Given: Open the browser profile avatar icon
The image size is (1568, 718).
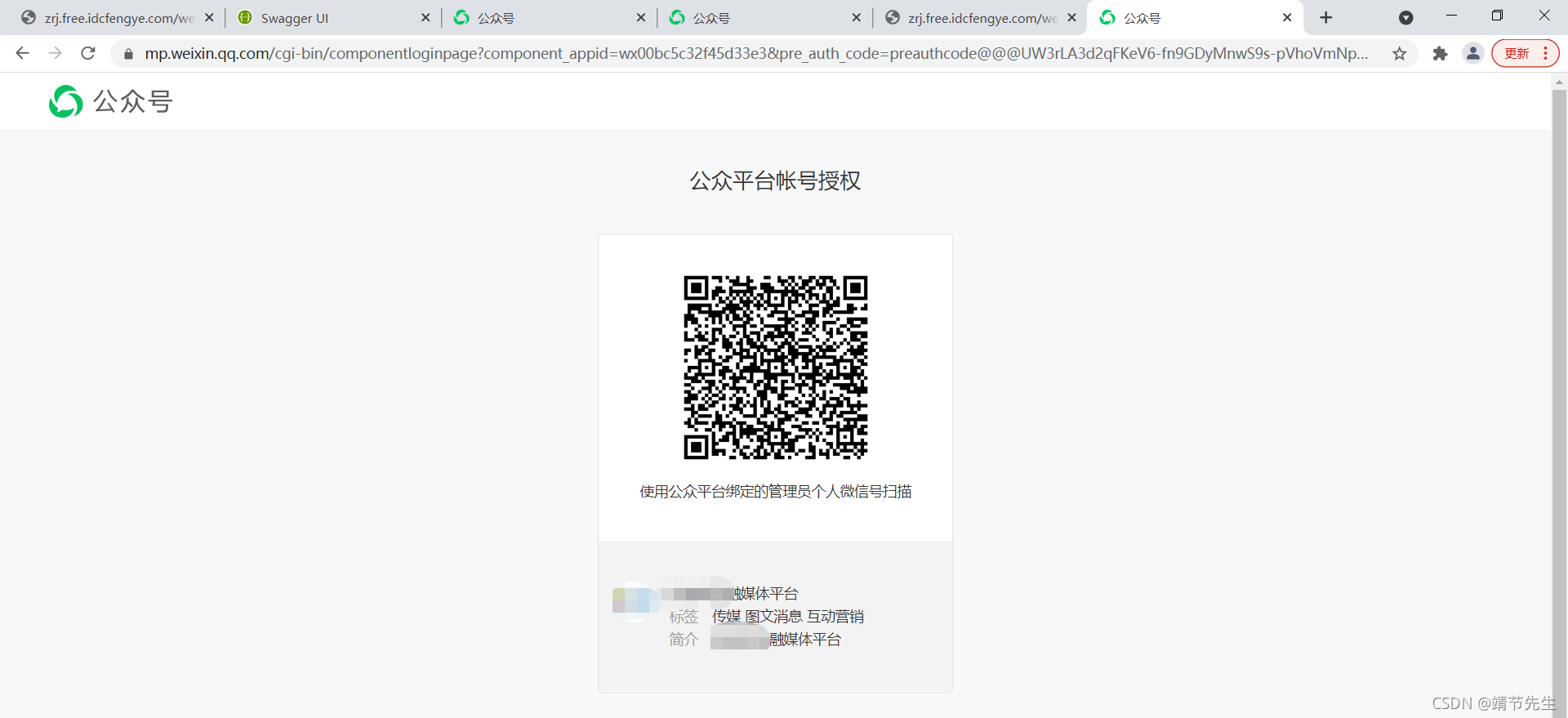Looking at the screenshot, I should tap(1473, 54).
